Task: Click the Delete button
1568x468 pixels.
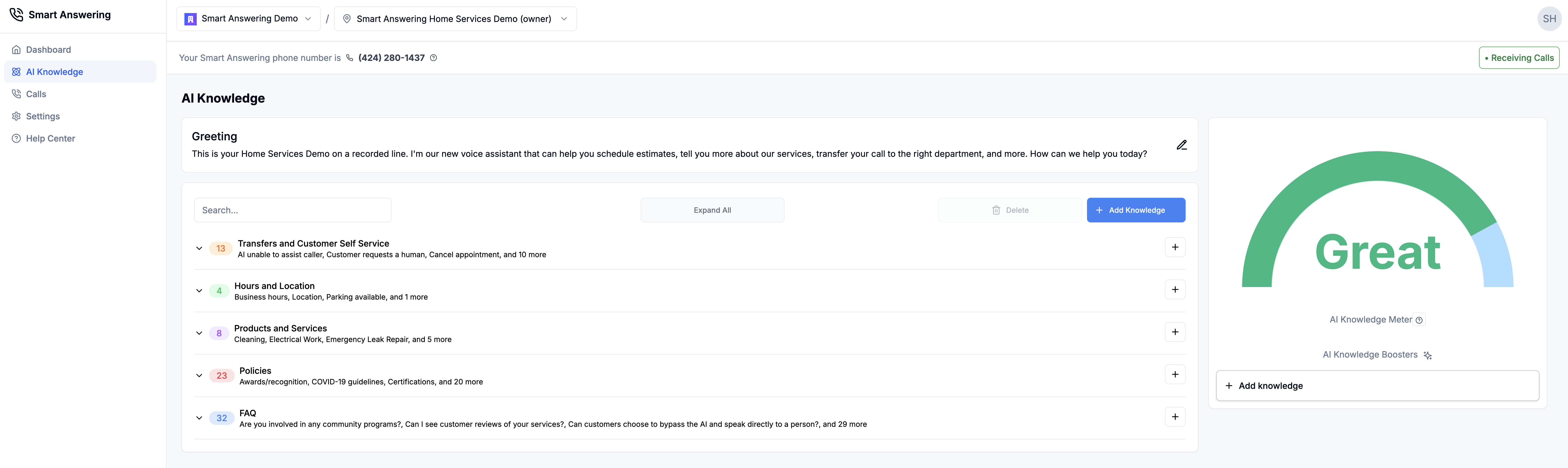Action: (x=1010, y=210)
